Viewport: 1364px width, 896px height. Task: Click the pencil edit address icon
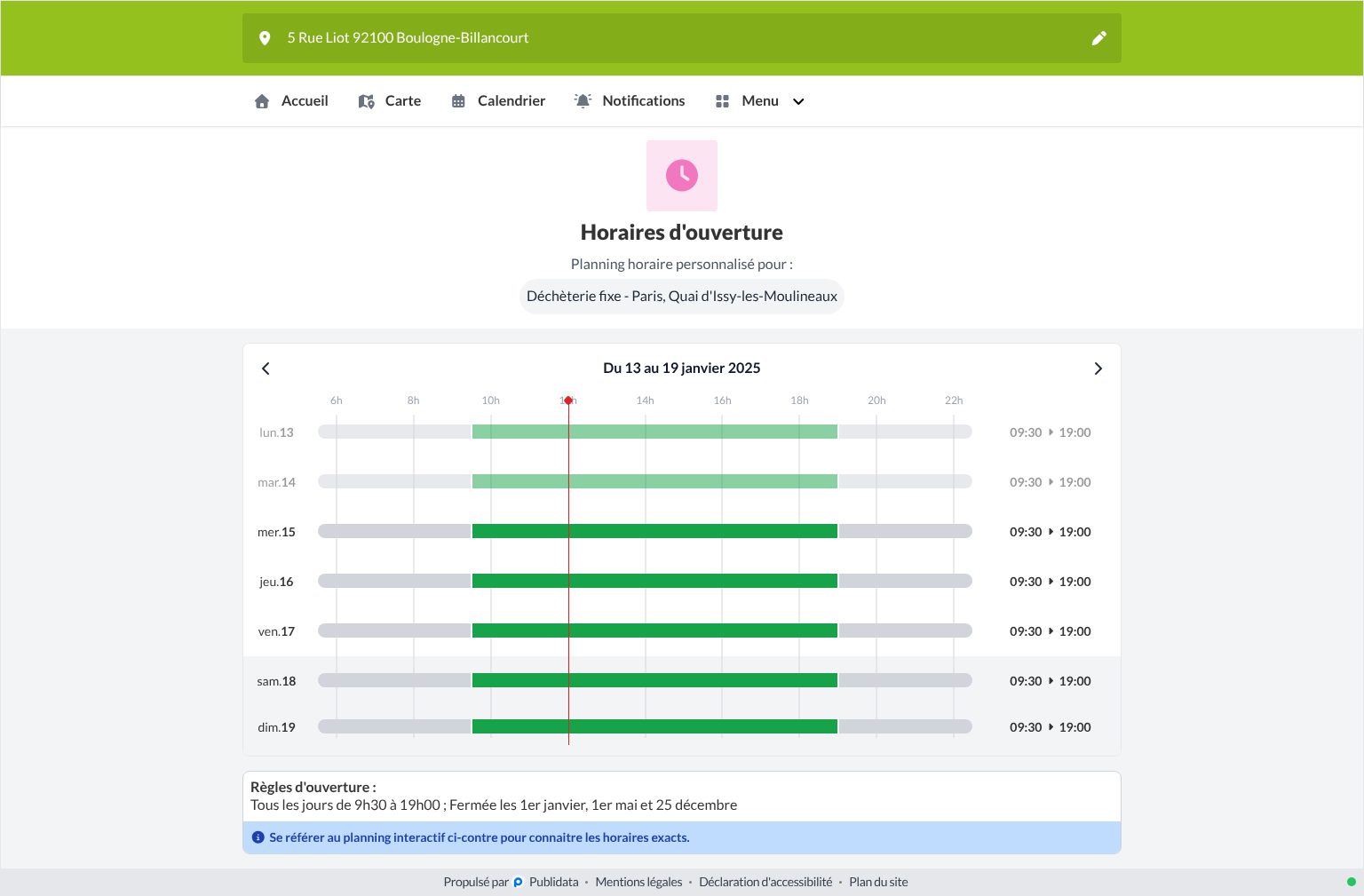coord(1098,38)
